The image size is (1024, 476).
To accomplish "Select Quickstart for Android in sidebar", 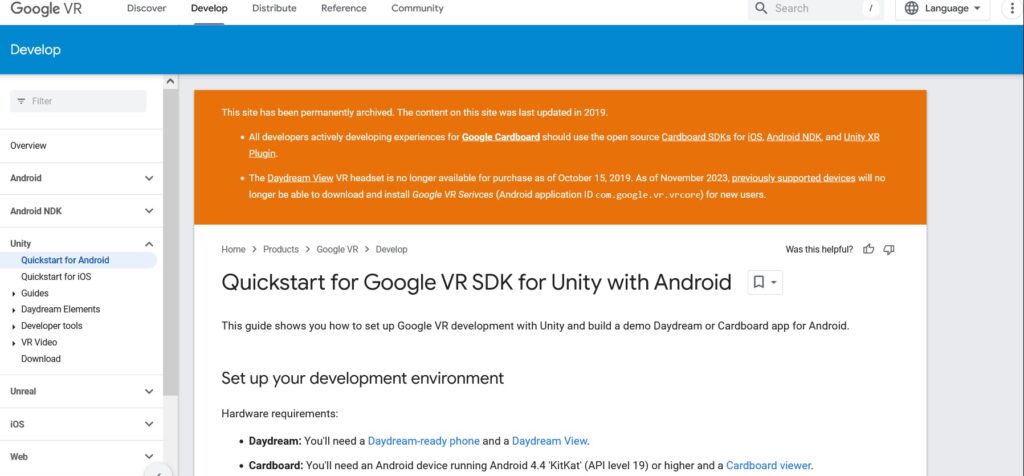I will coord(65,260).
